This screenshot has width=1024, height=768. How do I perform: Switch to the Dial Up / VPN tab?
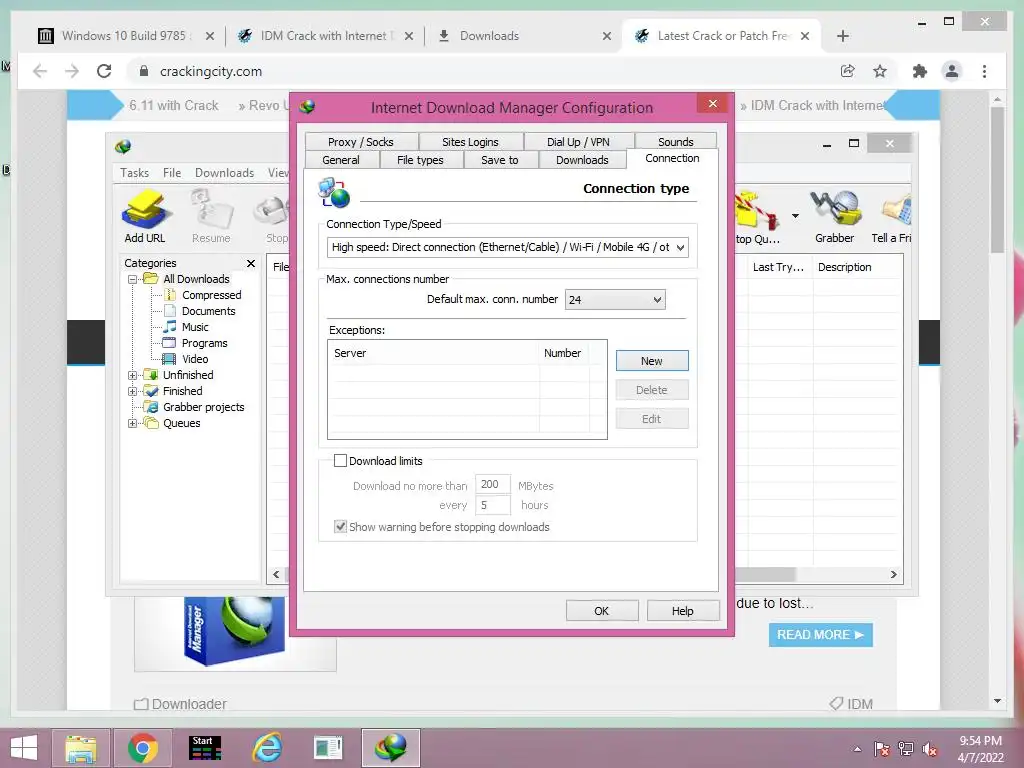(578, 142)
